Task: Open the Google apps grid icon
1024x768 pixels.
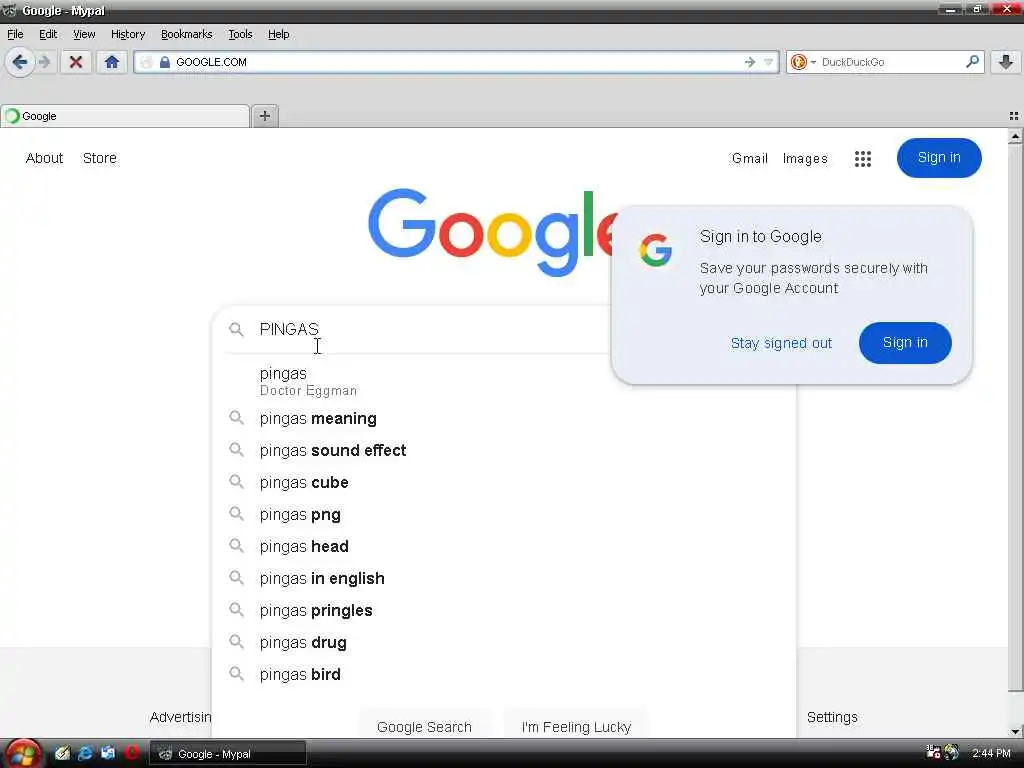Action: point(863,159)
